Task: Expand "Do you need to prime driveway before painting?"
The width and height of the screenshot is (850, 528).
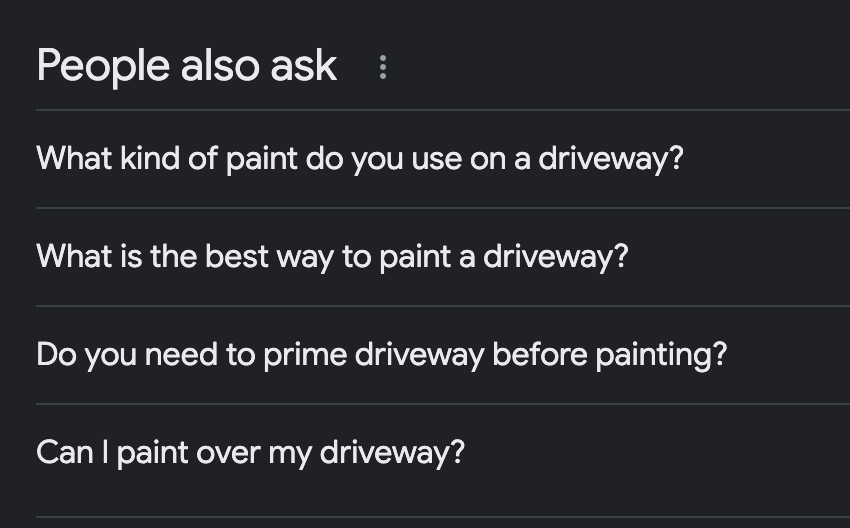Action: pos(381,355)
